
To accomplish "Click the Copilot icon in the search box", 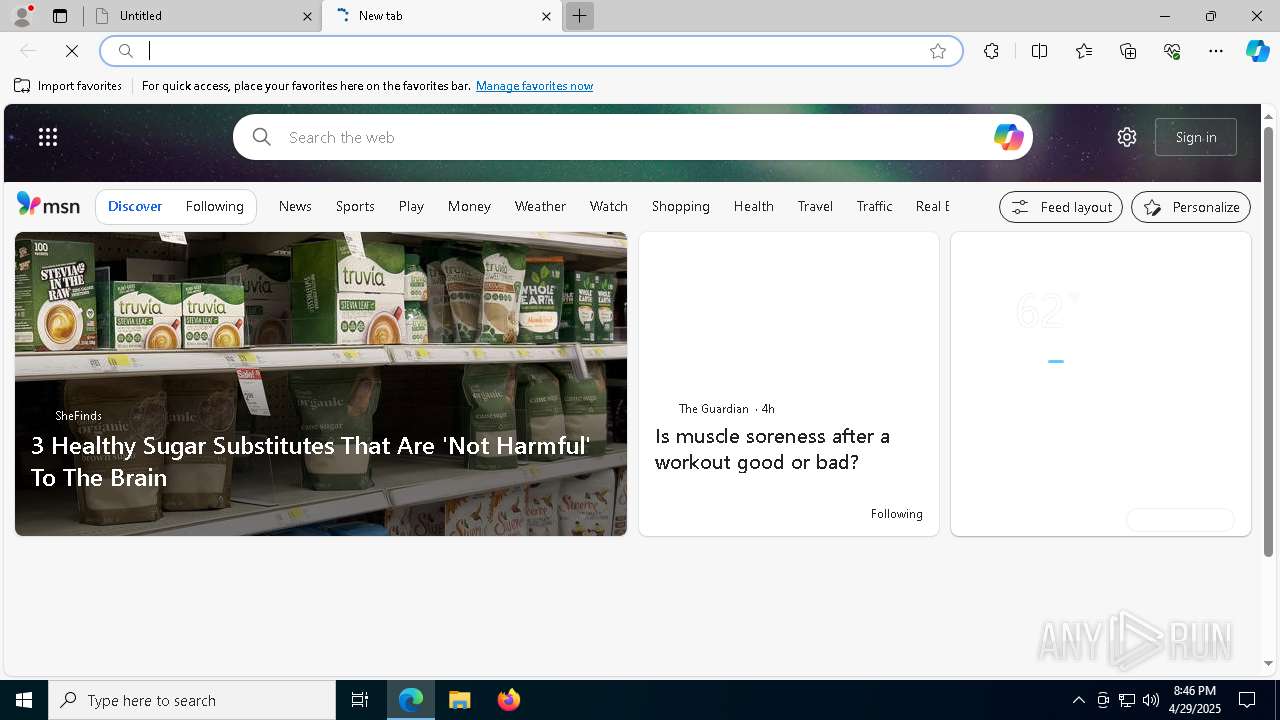I will click(x=1008, y=137).
